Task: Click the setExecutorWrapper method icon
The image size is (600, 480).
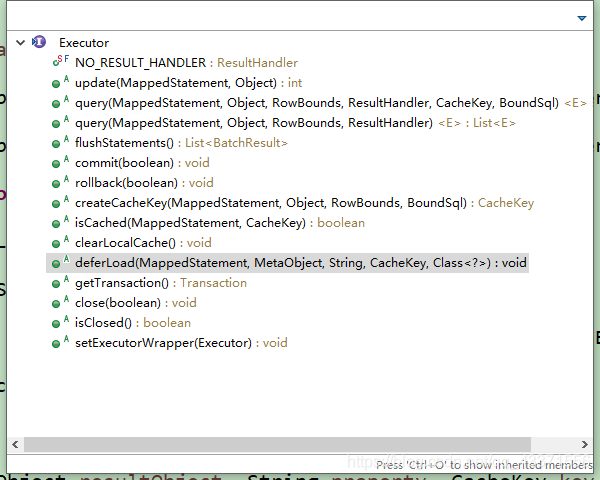Action: tap(61, 342)
